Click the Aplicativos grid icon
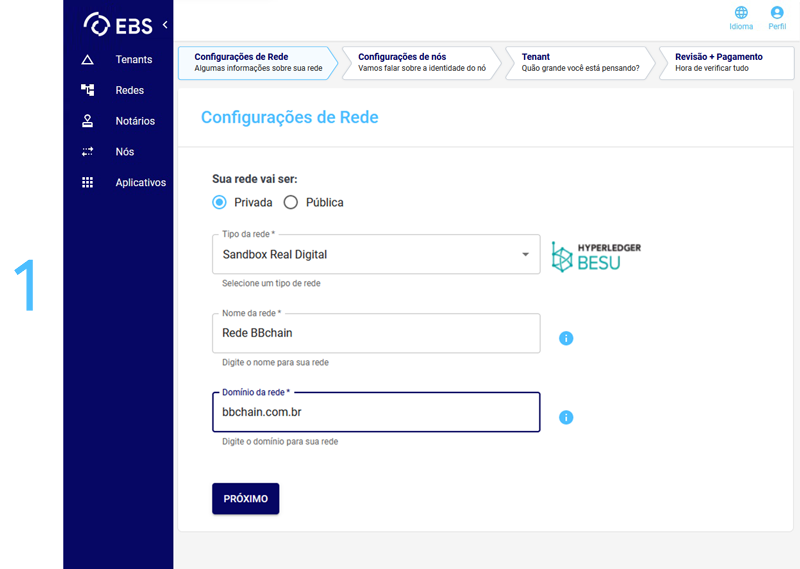Image resolution: width=800 pixels, height=569 pixels. (x=88, y=183)
